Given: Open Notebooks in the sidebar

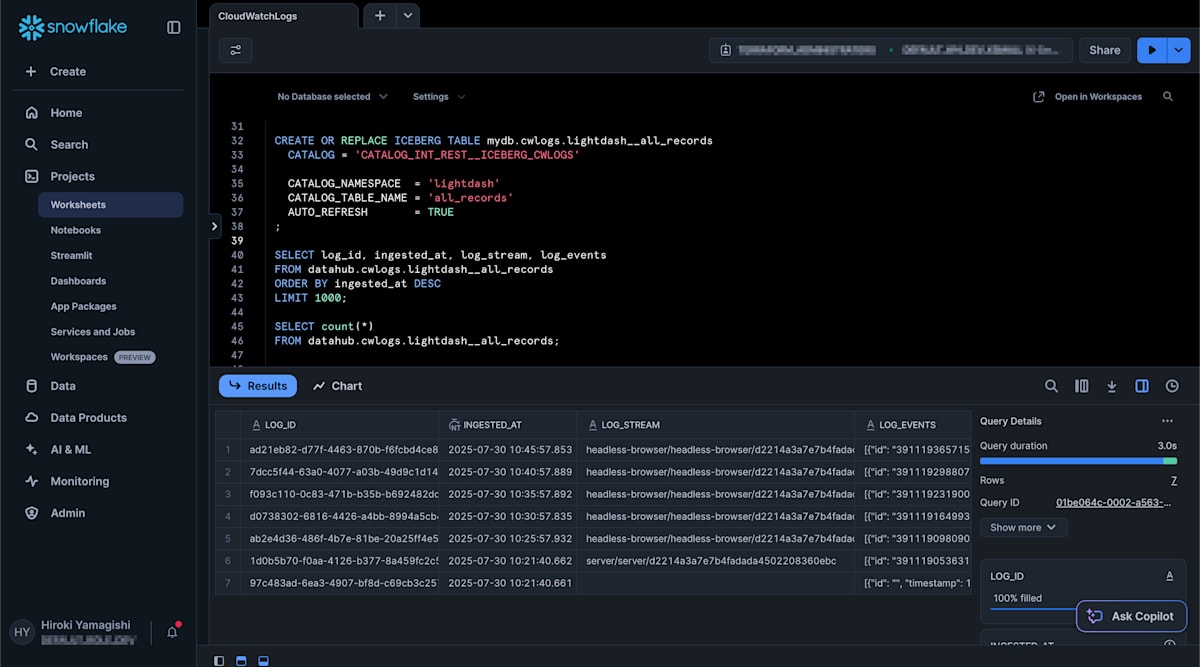Looking at the screenshot, I should 76,230.
